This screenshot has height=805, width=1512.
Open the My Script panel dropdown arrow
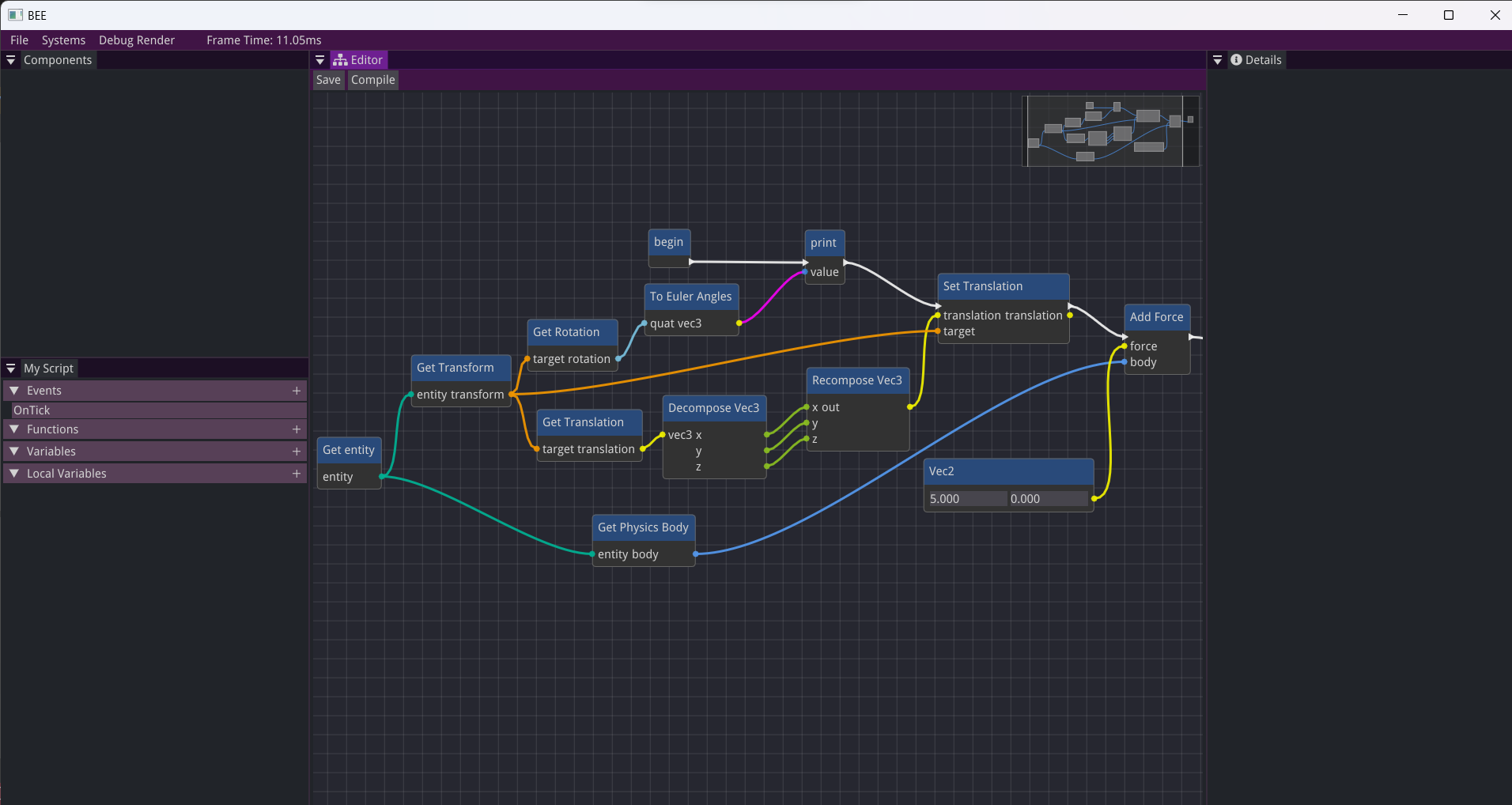tap(11, 368)
